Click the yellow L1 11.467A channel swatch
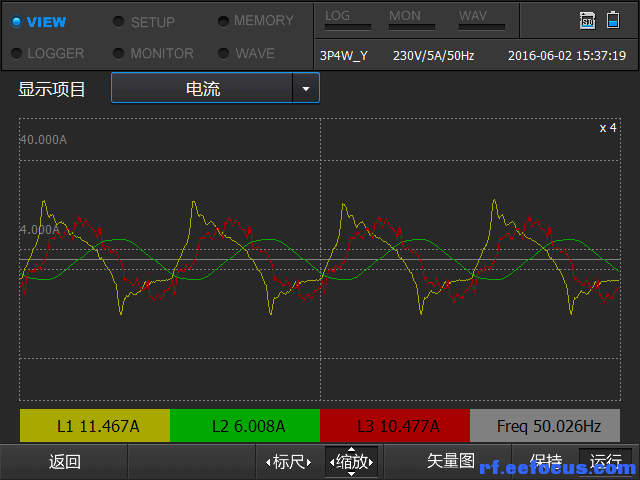 pos(95,426)
